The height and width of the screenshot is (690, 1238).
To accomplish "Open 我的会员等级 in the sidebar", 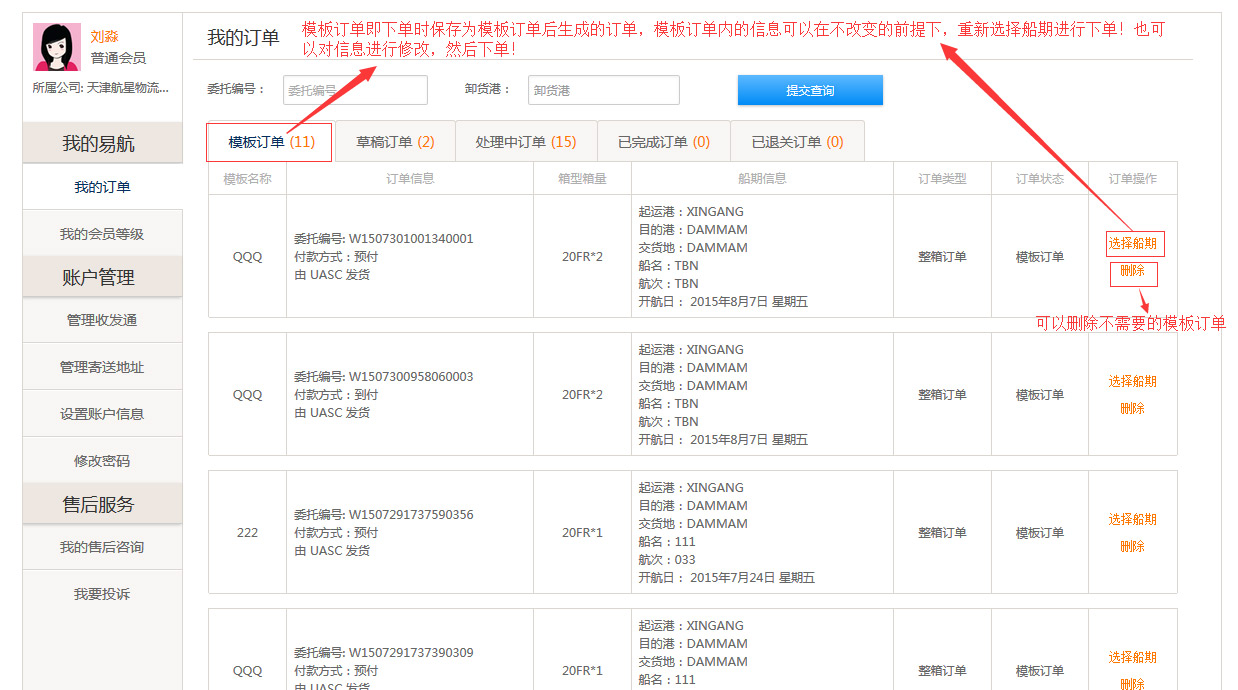I will click(102, 234).
